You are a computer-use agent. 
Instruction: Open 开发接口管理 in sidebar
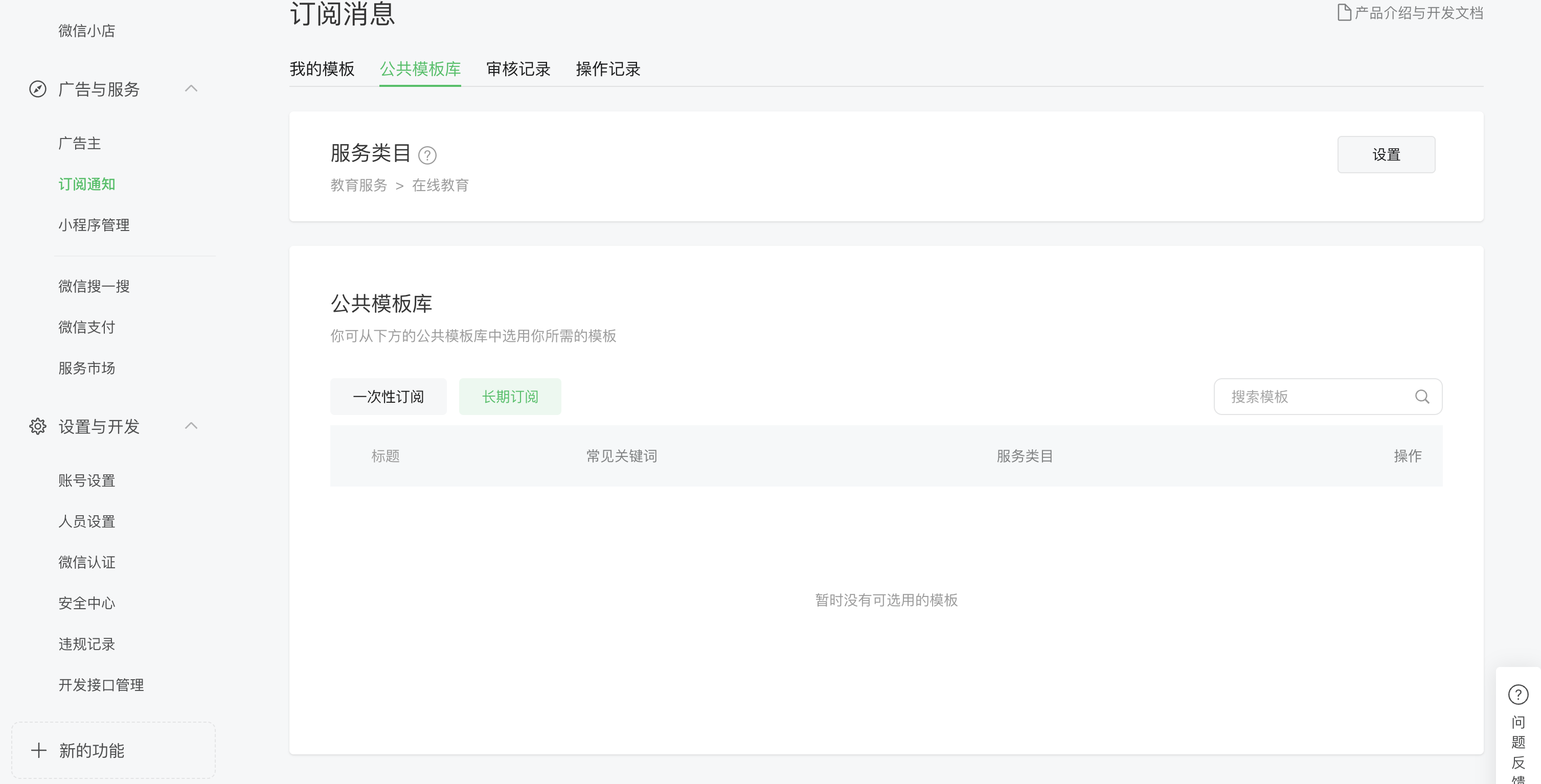pyautogui.click(x=101, y=685)
